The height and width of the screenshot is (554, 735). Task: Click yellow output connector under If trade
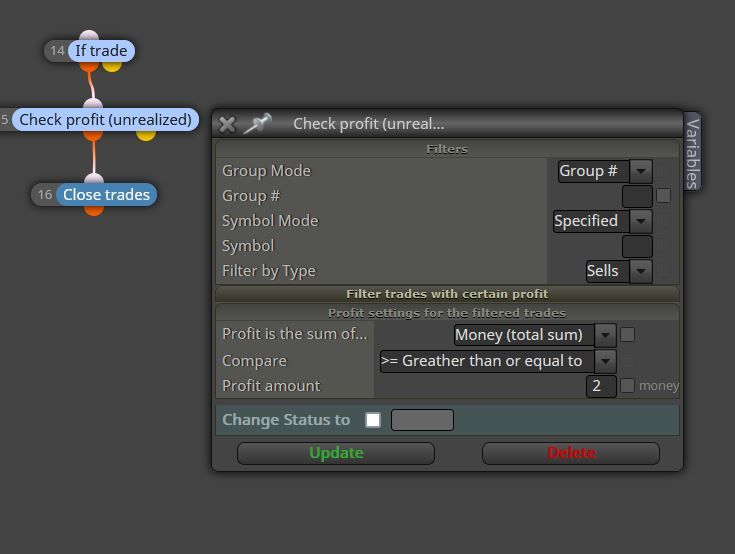click(x=112, y=66)
